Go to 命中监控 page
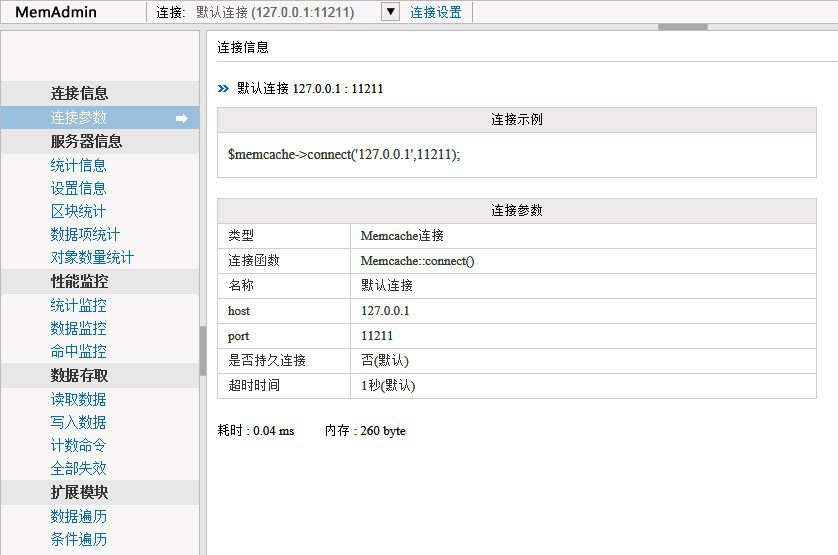The height and width of the screenshot is (555, 838). pos(79,352)
